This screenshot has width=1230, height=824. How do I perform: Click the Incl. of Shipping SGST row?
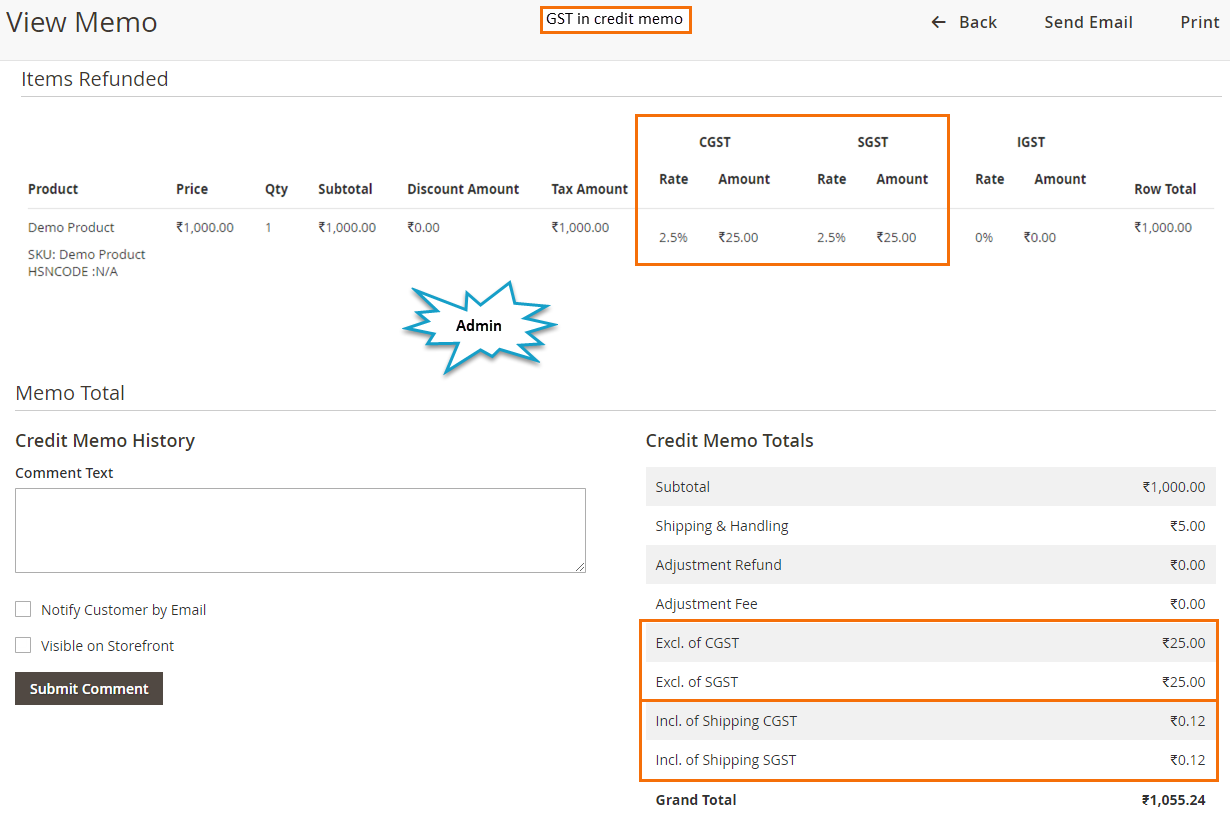click(930, 760)
